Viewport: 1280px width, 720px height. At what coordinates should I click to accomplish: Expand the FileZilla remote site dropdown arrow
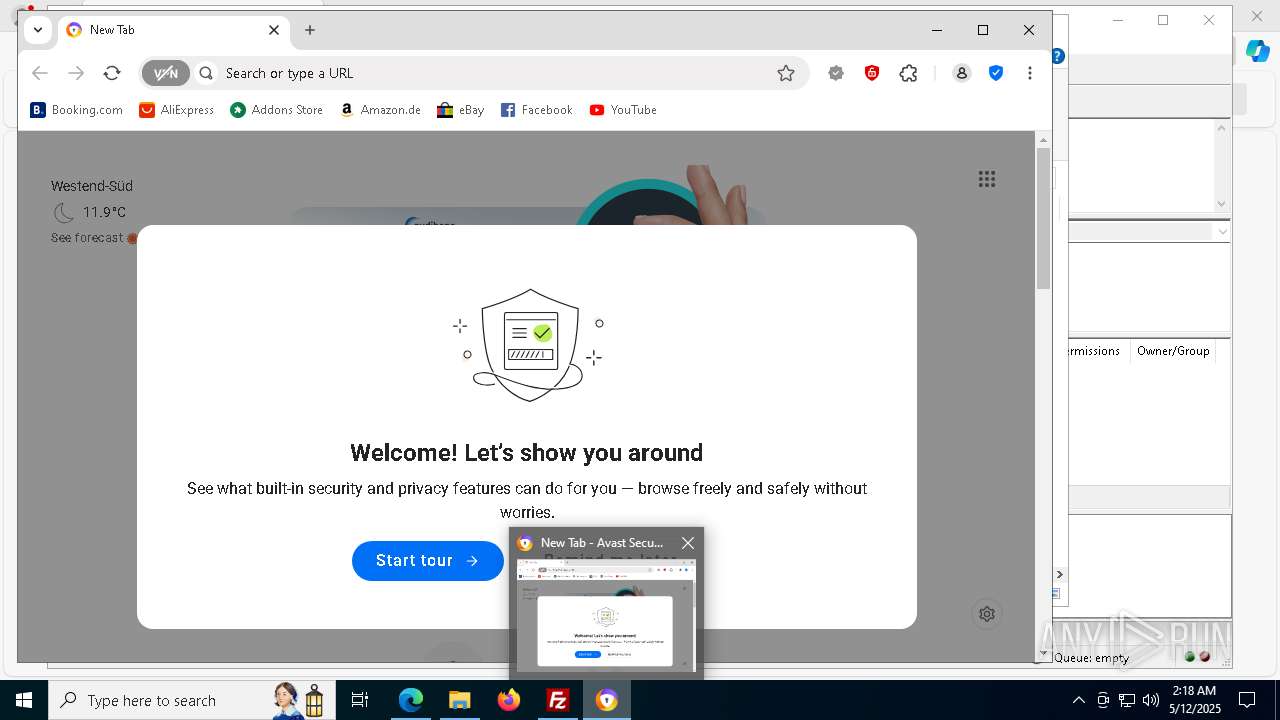(1221, 231)
